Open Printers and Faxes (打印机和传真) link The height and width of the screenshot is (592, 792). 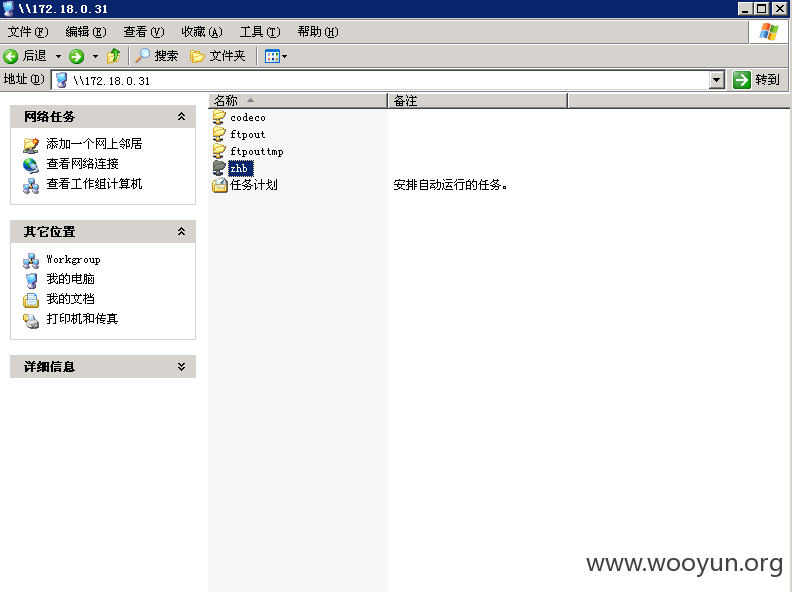pyautogui.click(x=82, y=319)
